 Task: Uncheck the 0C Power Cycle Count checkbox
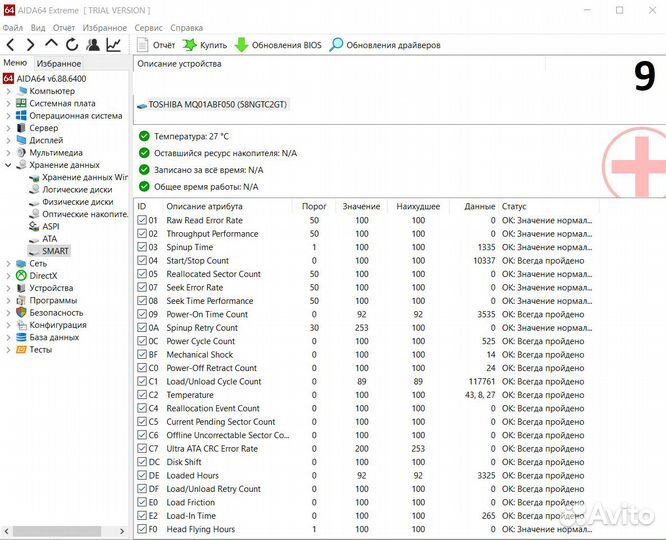point(142,341)
